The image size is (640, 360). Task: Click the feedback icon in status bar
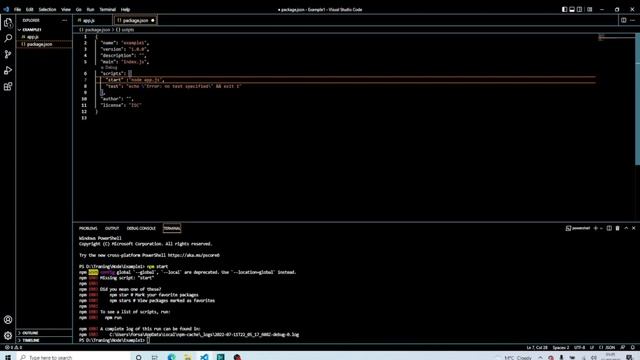pos(623,347)
